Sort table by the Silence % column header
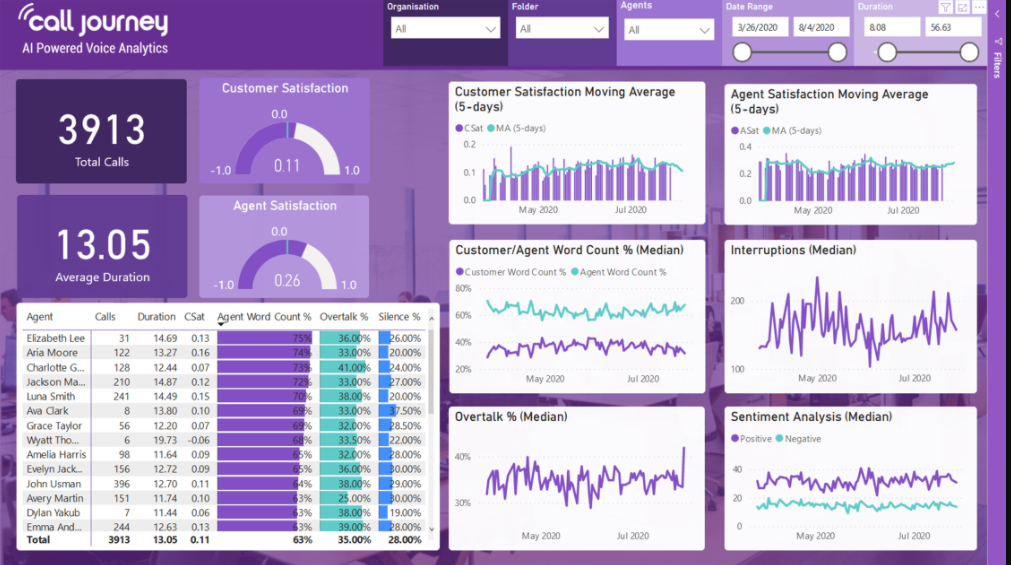 (399, 317)
